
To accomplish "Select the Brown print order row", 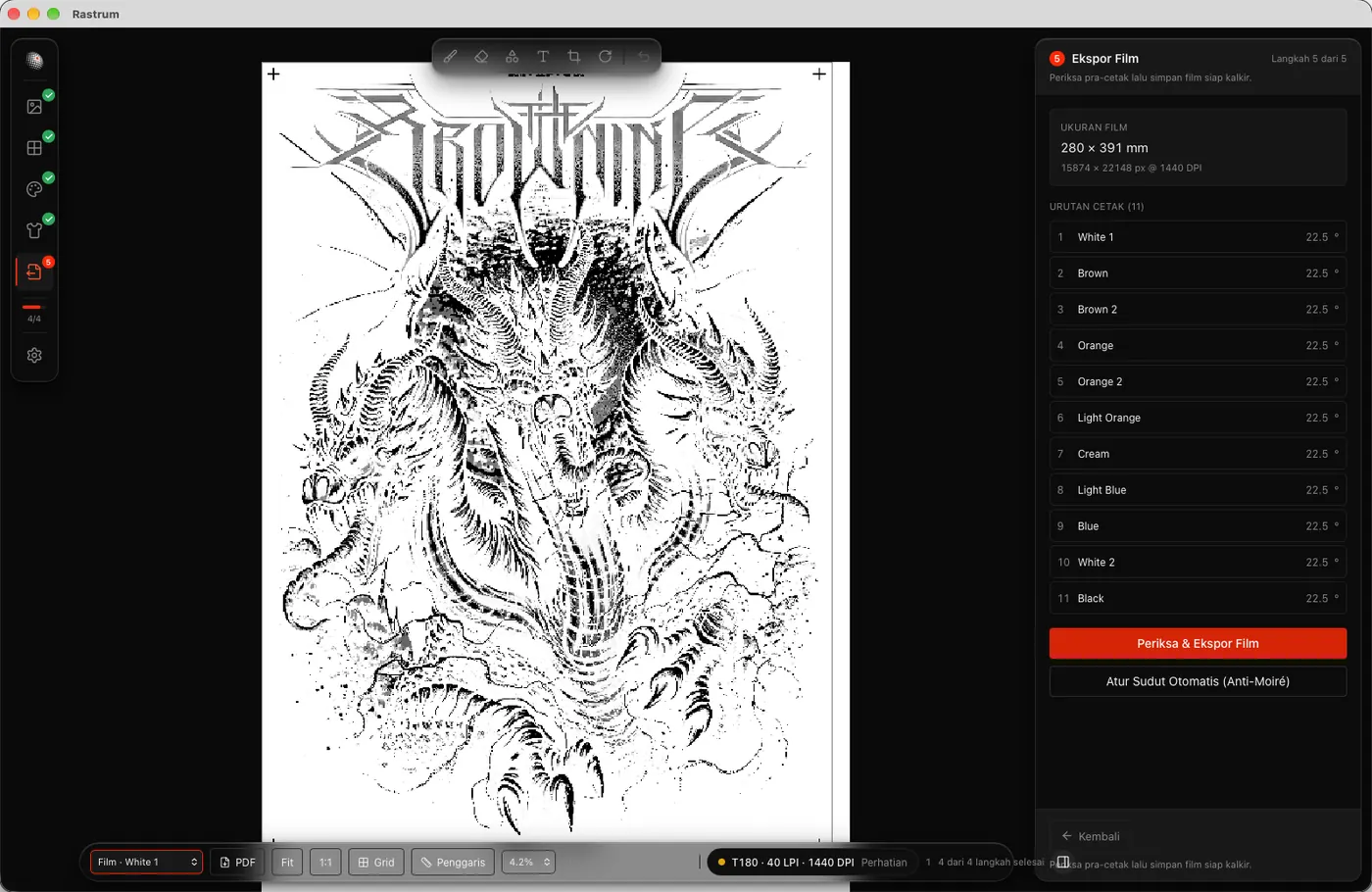I will tap(1198, 273).
